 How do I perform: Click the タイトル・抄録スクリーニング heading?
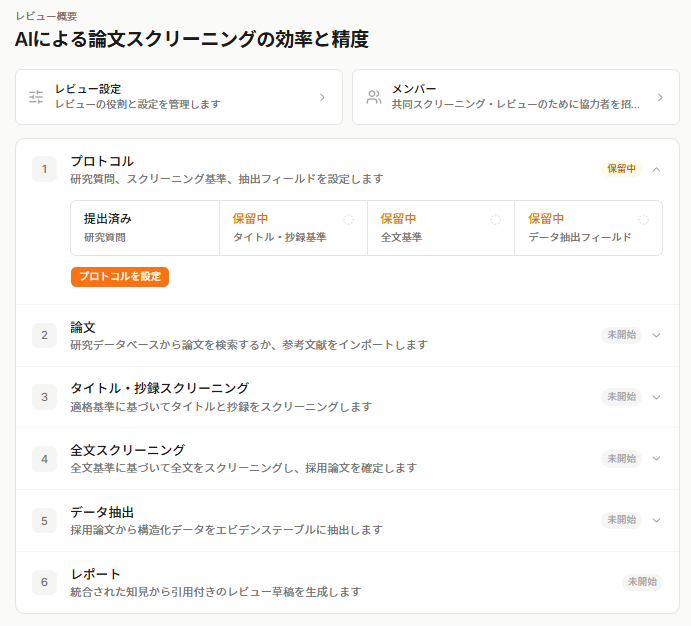160,388
